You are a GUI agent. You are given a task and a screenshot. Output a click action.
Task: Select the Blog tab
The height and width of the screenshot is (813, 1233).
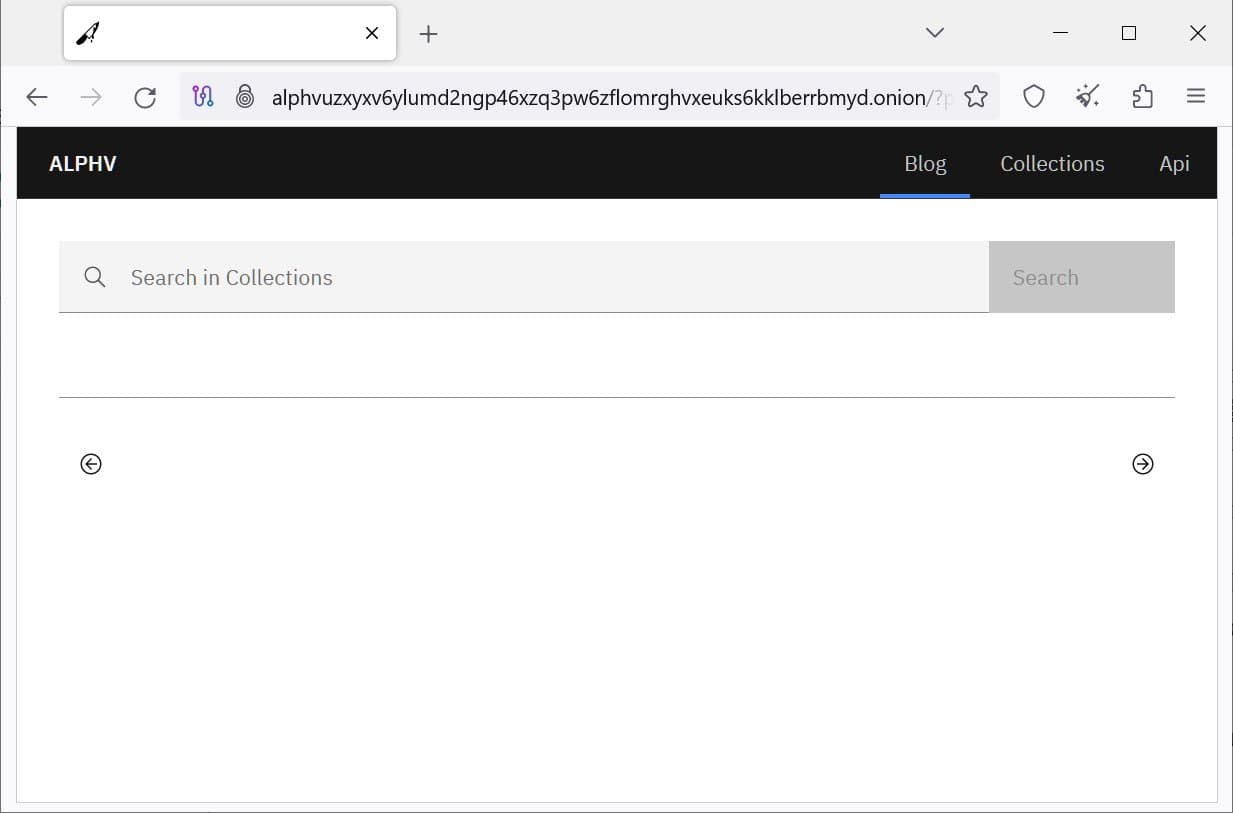[x=924, y=163]
